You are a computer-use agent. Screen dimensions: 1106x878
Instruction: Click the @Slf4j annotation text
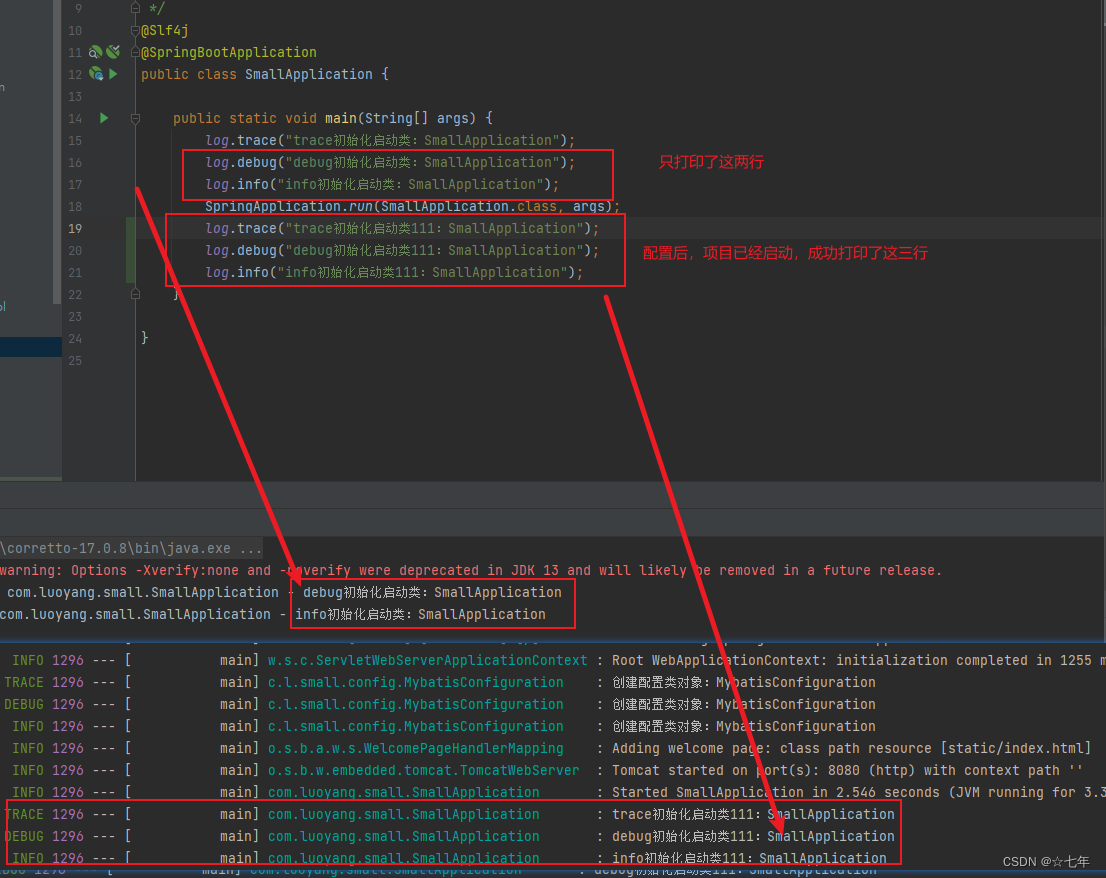point(165,30)
